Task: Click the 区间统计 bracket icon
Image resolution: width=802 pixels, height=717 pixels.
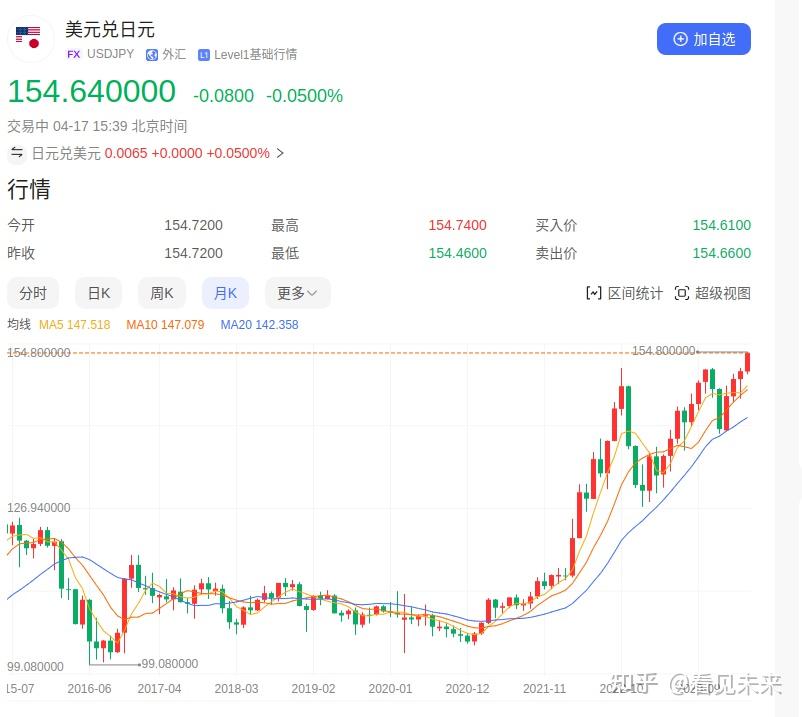Action: [593, 293]
